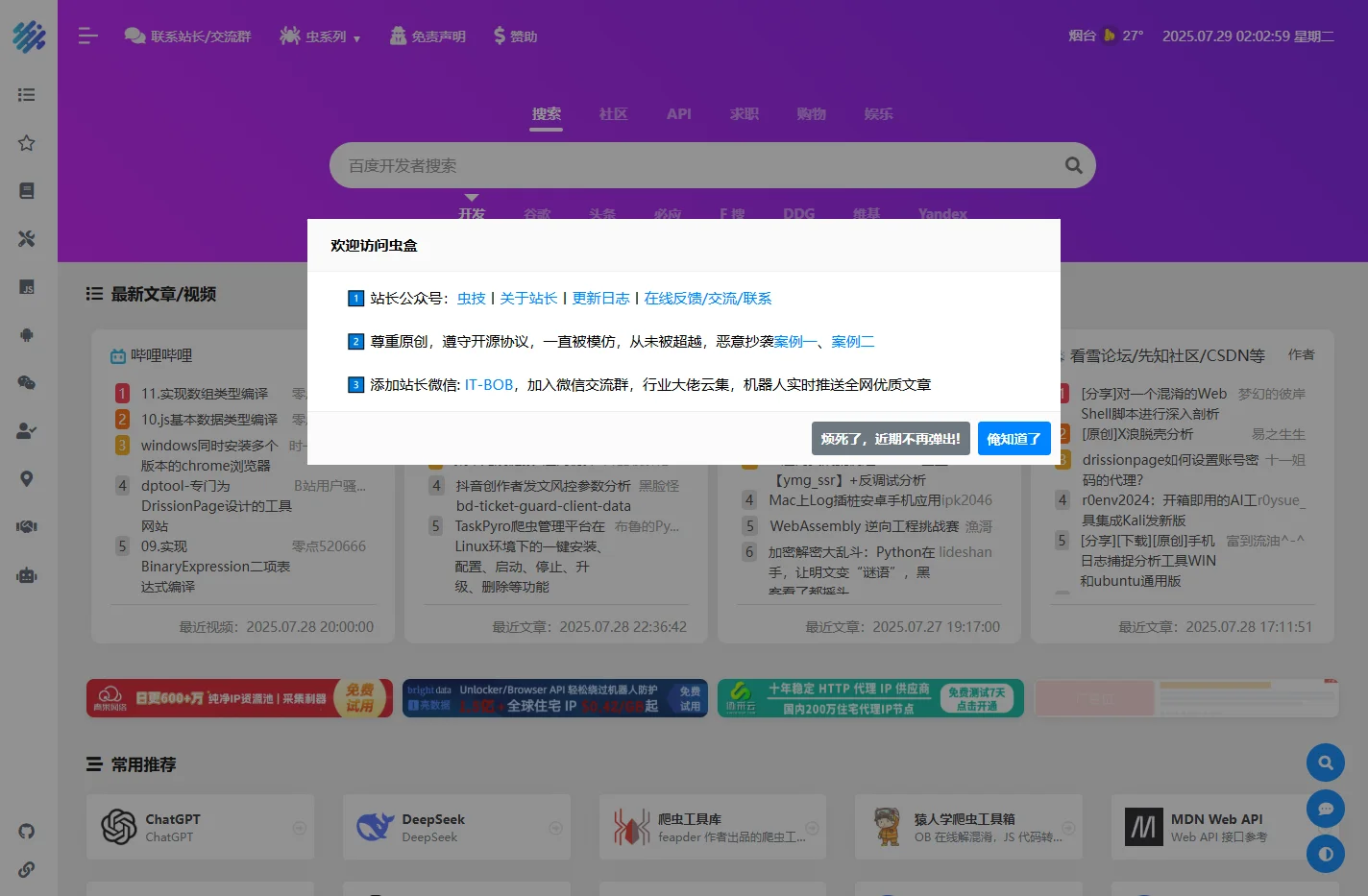Open the Android icon in sidebar

[27, 335]
